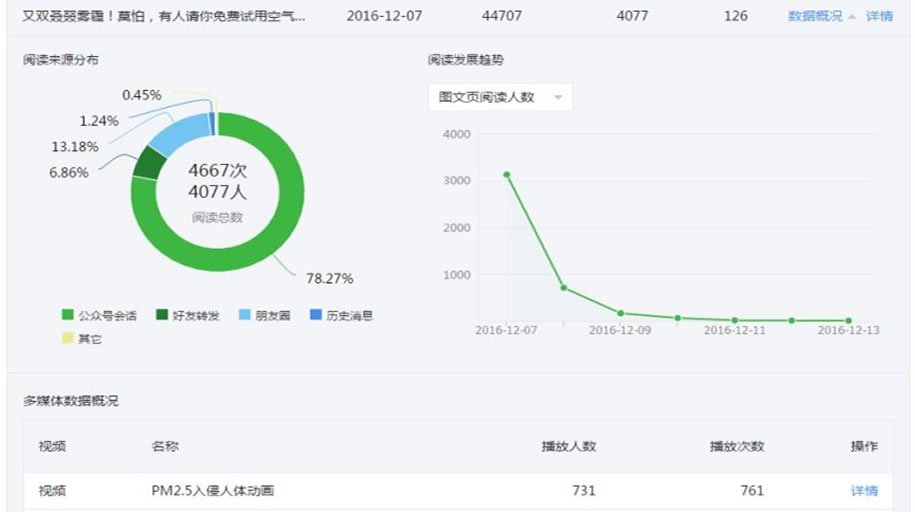The height and width of the screenshot is (512, 915).
Task: Click the 2016-12-08 data point on chart
Action: 564,288
